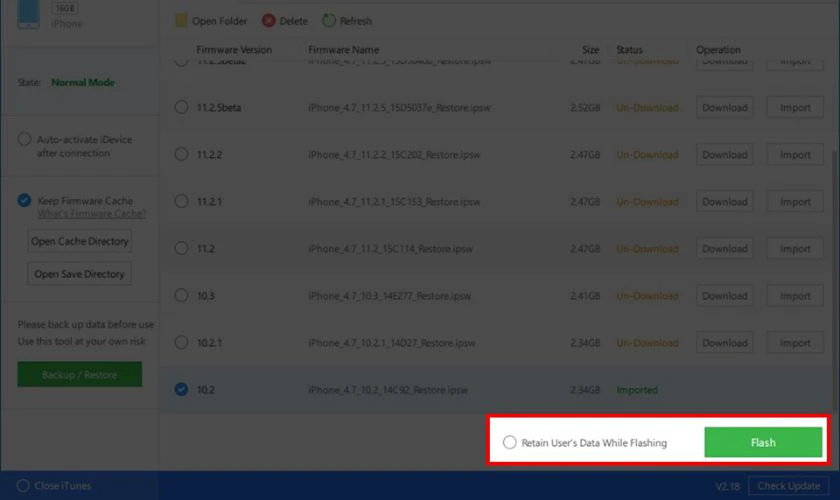Click iPhone_4.7_10.2.1_14D27_Restore.ipsw file name
Viewport: 840px width, 500px height.
tap(392, 343)
